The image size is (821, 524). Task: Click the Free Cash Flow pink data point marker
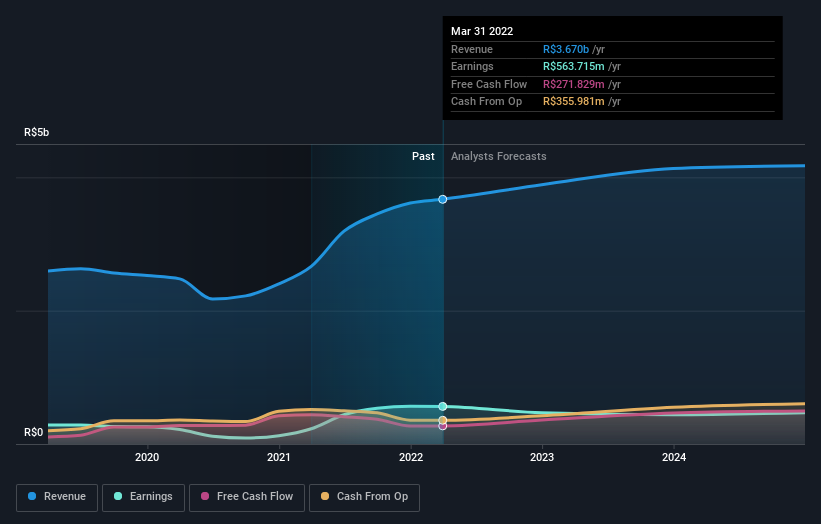443,426
